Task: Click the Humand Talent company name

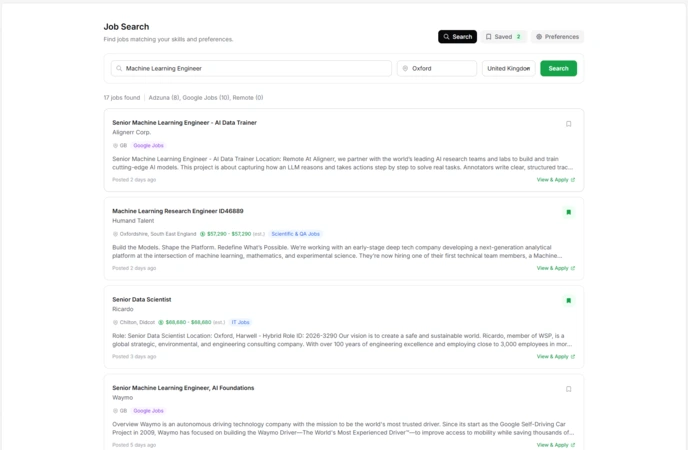Action: 133,221
